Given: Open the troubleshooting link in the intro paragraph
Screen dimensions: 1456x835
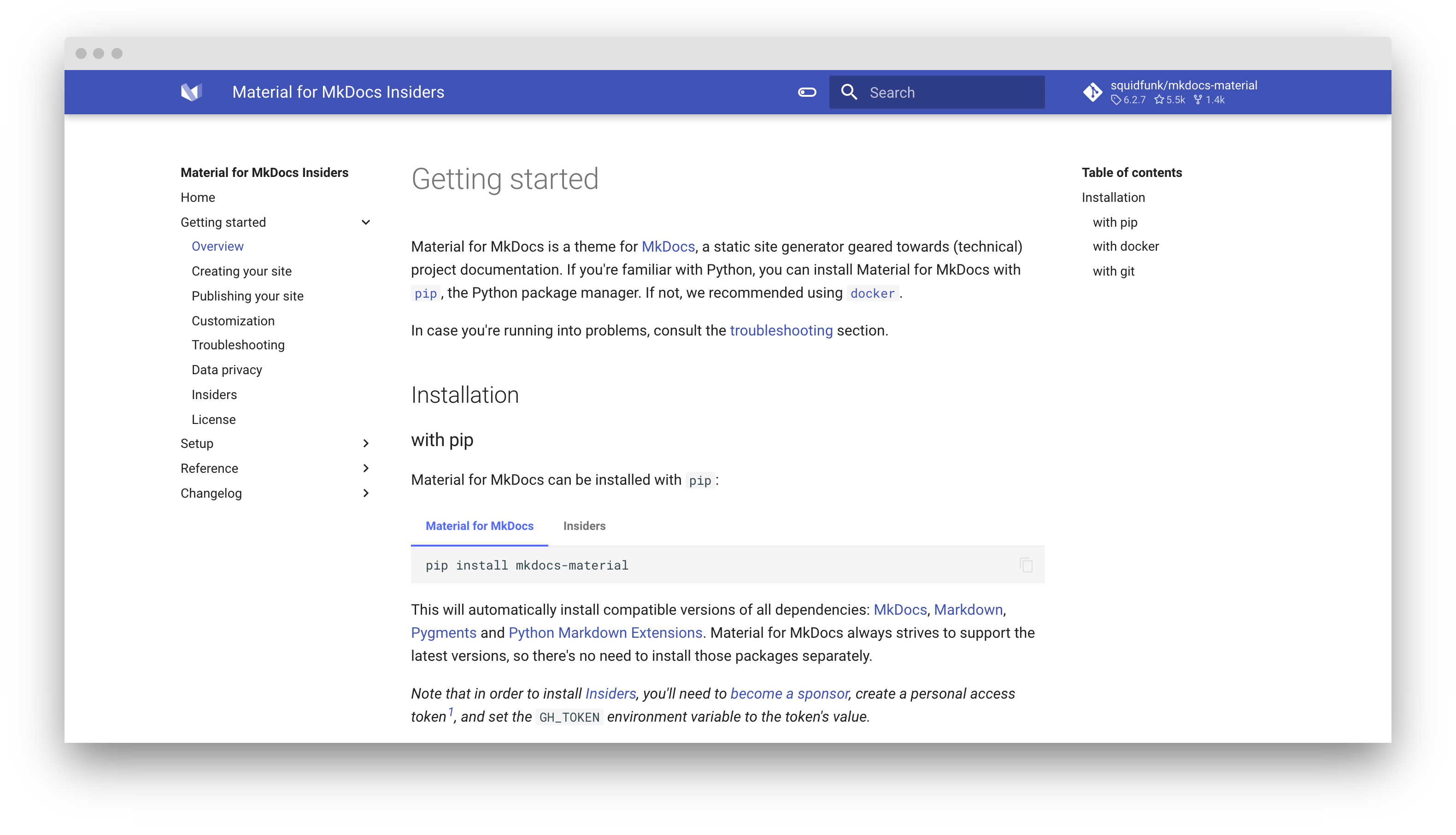Looking at the screenshot, I should click(x=781, y=331).
